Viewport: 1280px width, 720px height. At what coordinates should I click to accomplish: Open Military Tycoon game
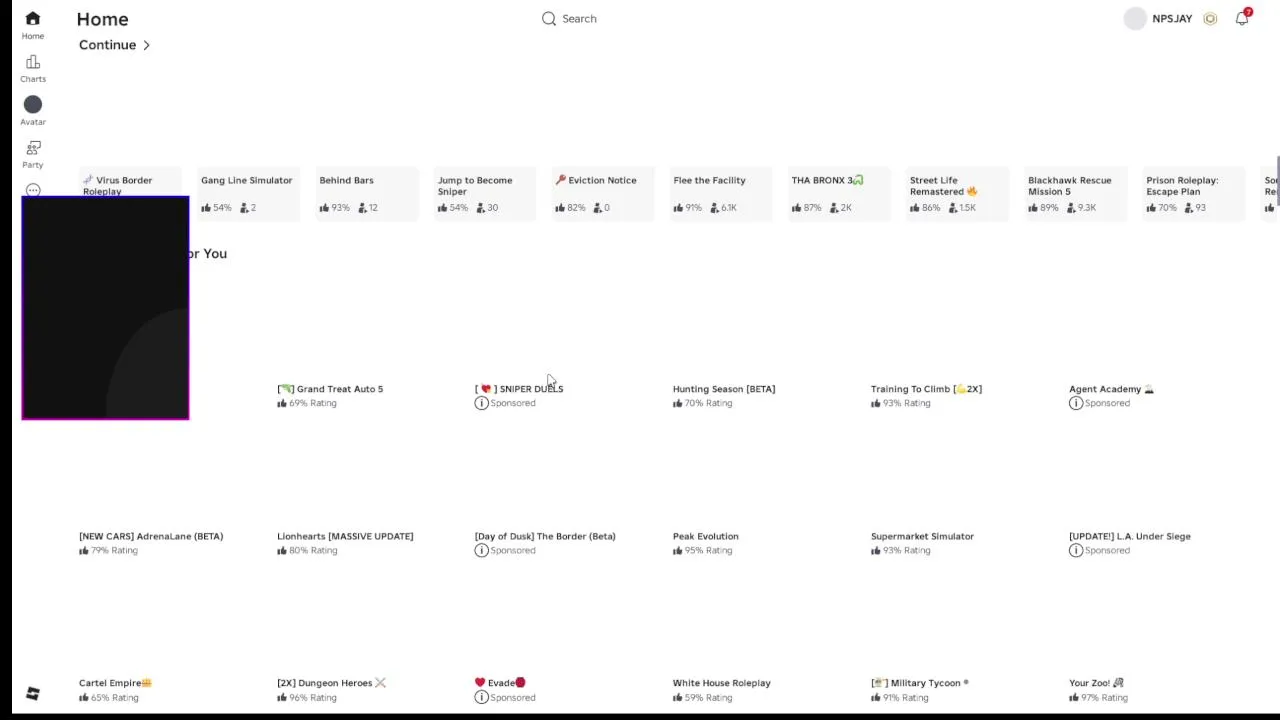point(920,683)
